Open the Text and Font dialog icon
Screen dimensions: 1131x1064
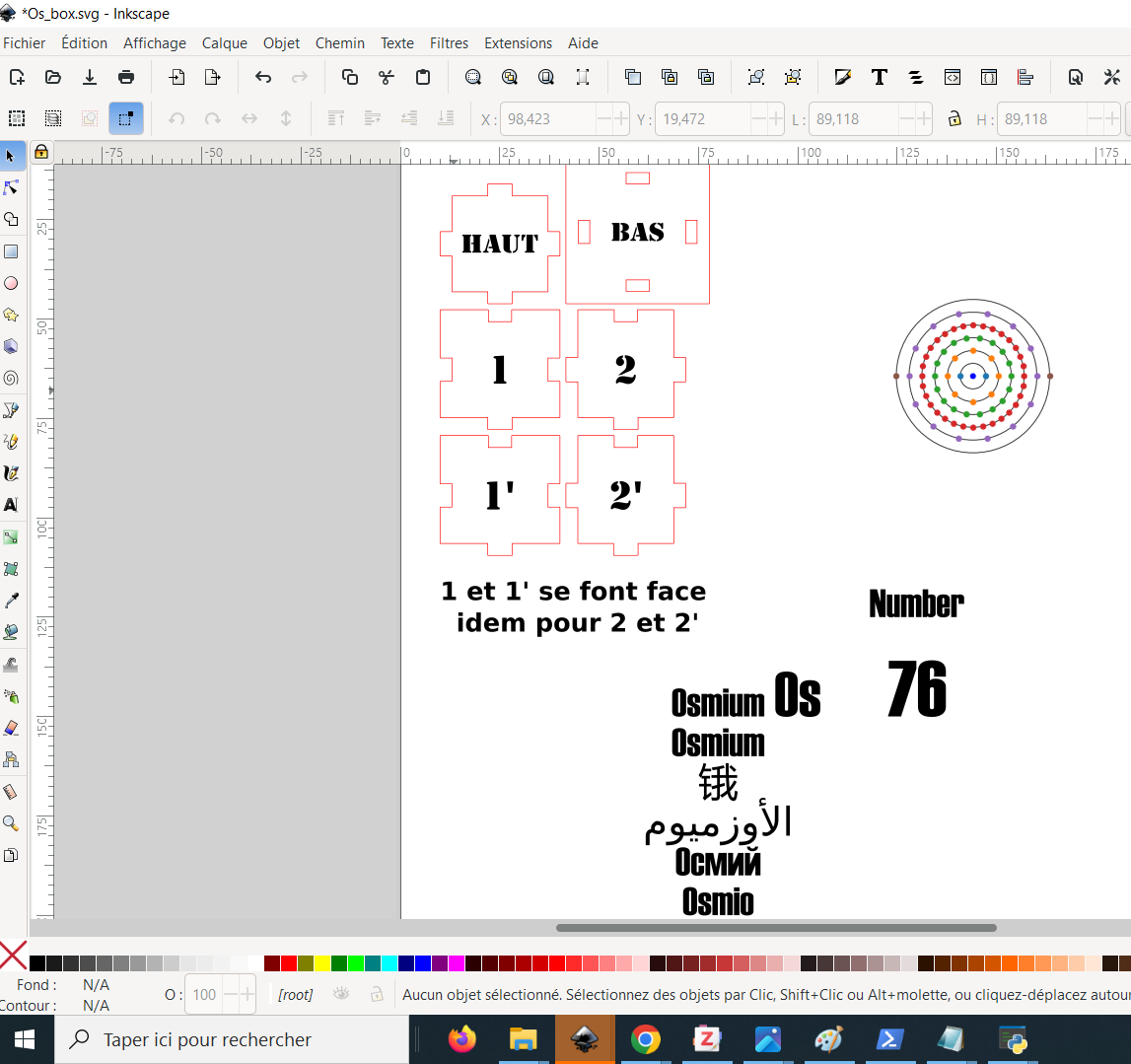click(879, 77)
